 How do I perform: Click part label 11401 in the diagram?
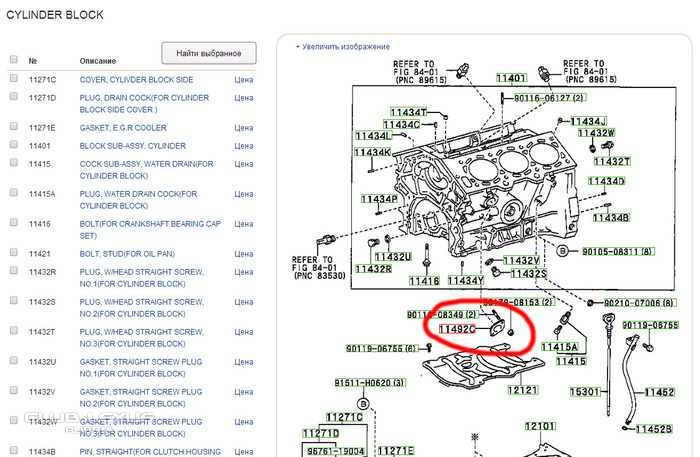click(x=511, y=78)
